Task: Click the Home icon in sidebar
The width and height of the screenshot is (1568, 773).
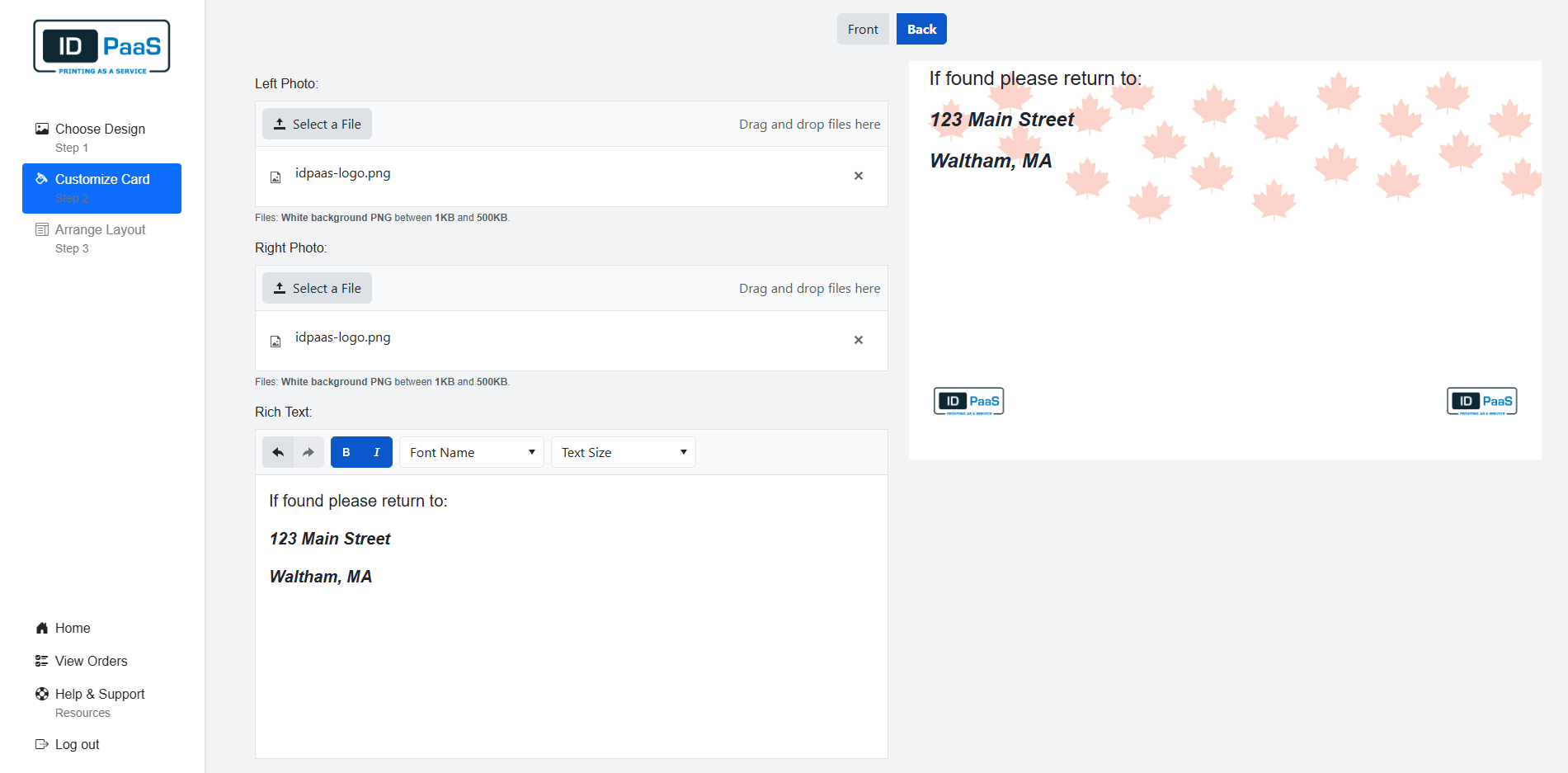Action: [x=42, y=628]
